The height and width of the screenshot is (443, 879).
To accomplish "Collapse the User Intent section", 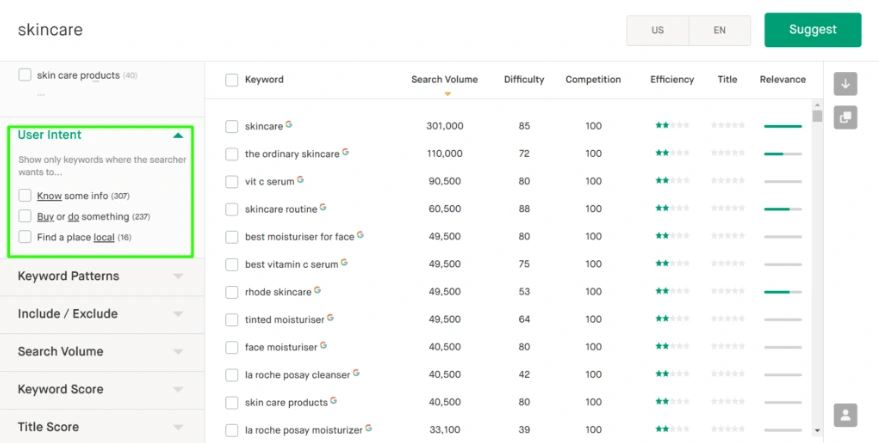I will pos(178,135).
